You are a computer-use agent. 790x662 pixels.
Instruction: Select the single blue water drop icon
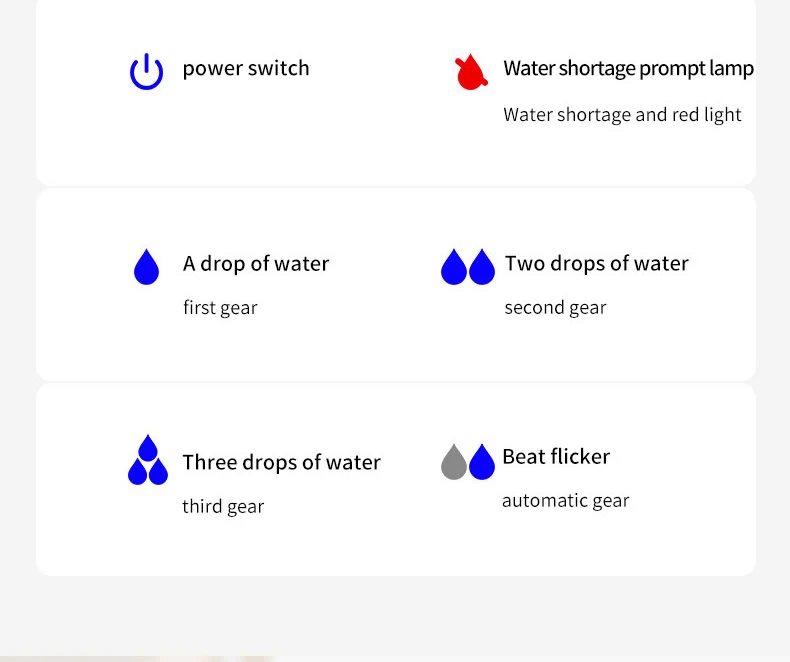click(147, 267)
